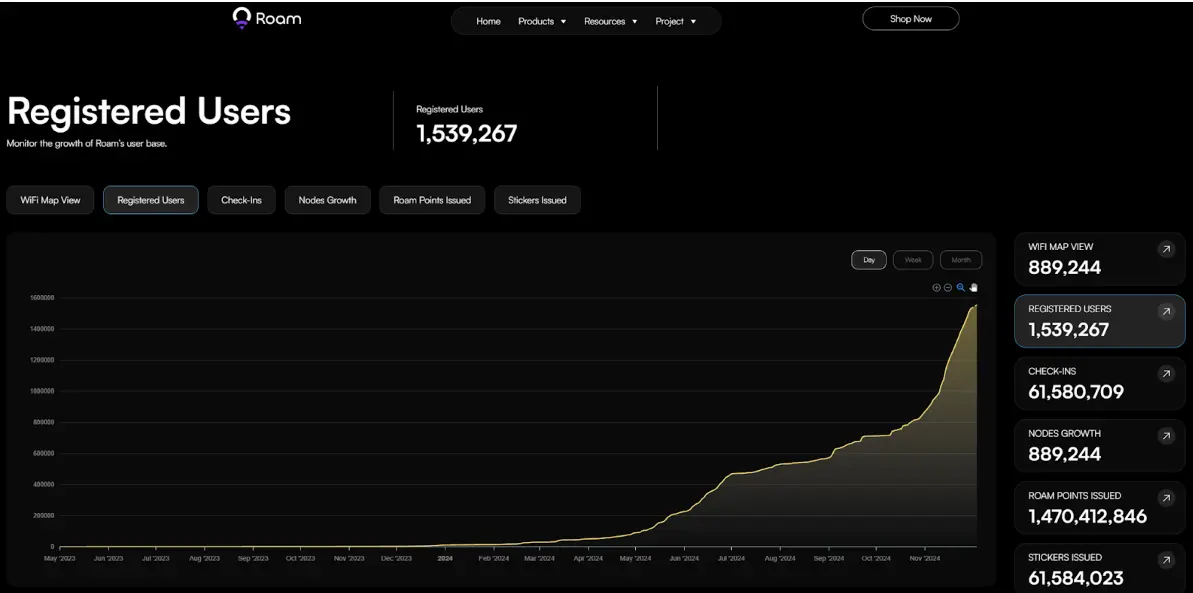The height and width of the screenshot is (593, 1193).
Task: Click the 'May '2023' x-axis label
Action: click(61, 558)
